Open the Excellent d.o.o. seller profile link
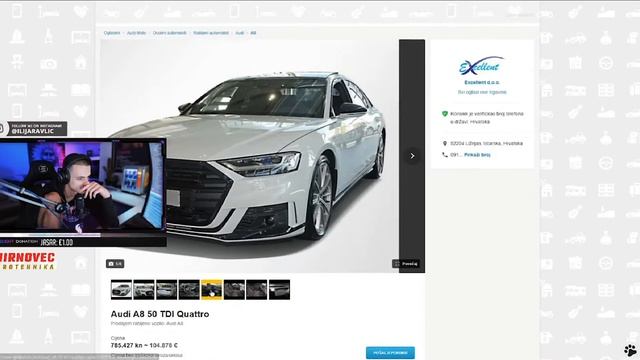The height and width of the screenshot is (360, 640). click(x=482, y=82)
